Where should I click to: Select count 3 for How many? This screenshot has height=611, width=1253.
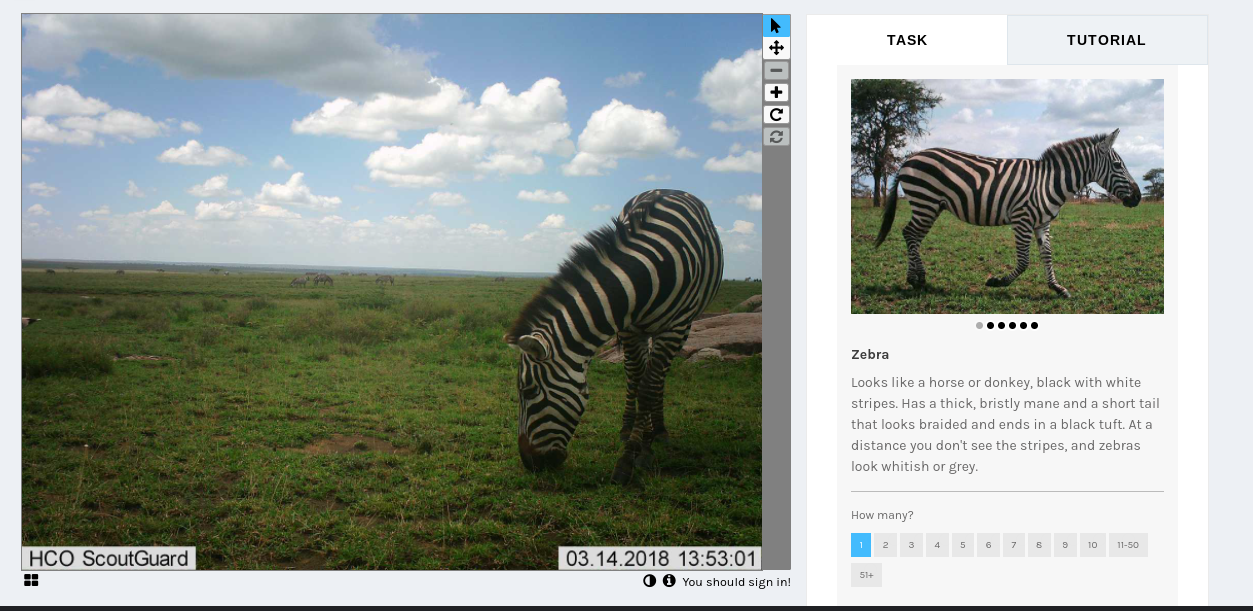click(911, 545)
